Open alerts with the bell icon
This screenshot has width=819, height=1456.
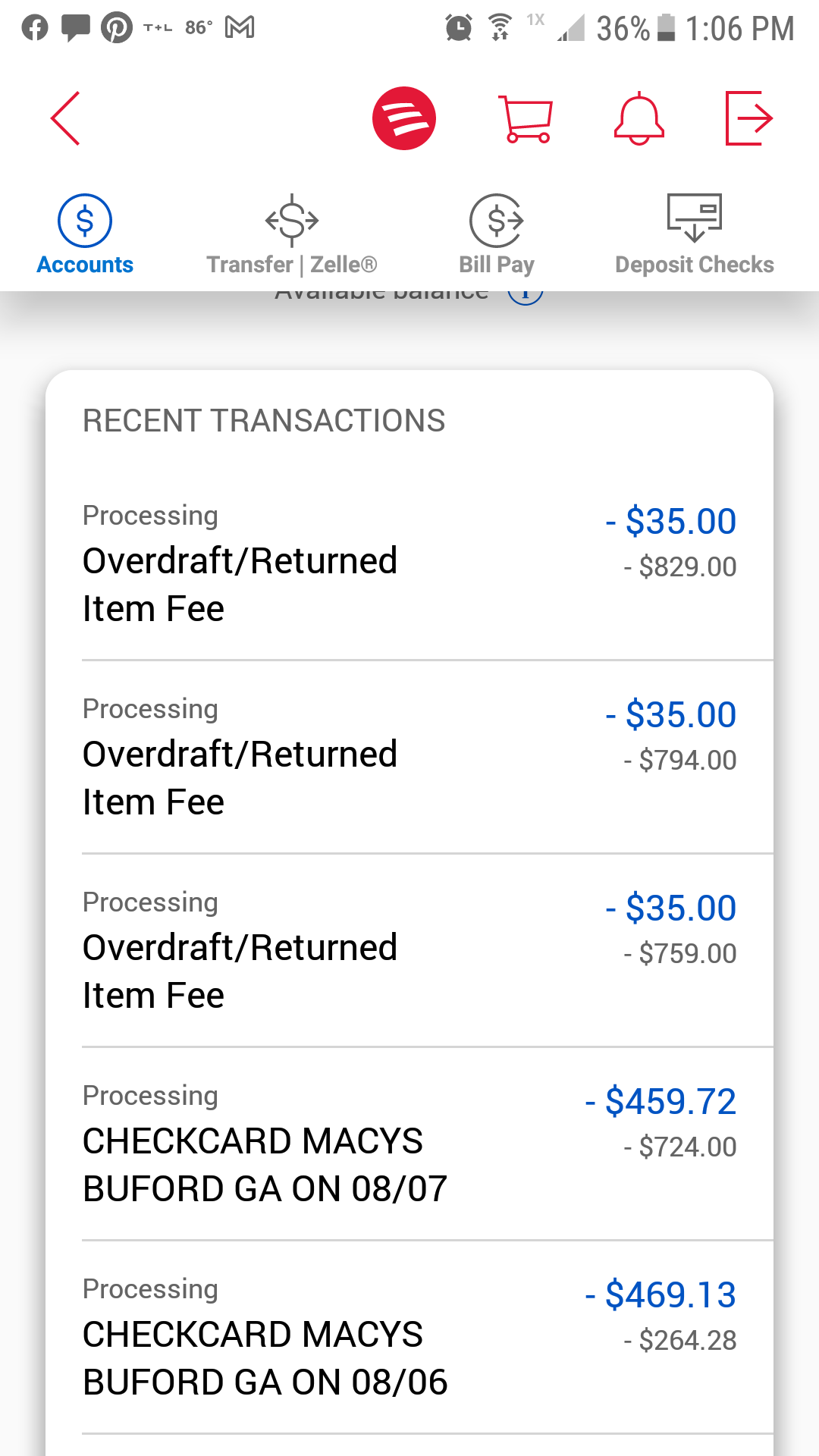(639, 118)
